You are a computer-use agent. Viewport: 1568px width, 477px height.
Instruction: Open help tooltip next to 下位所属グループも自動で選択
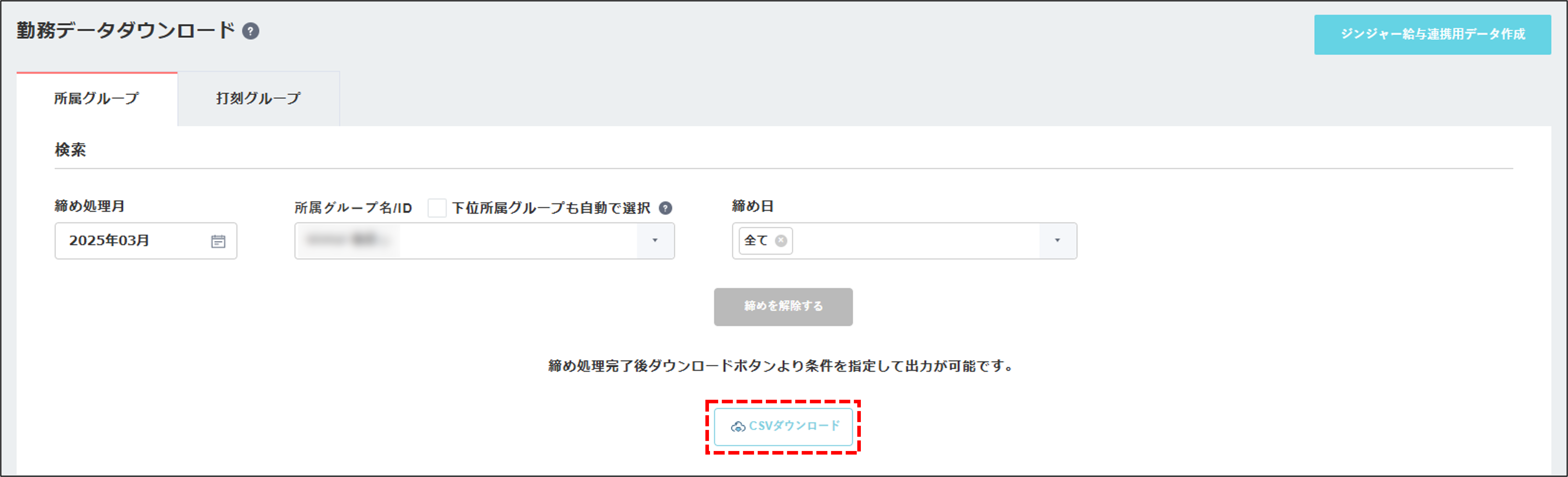(666, 208)
